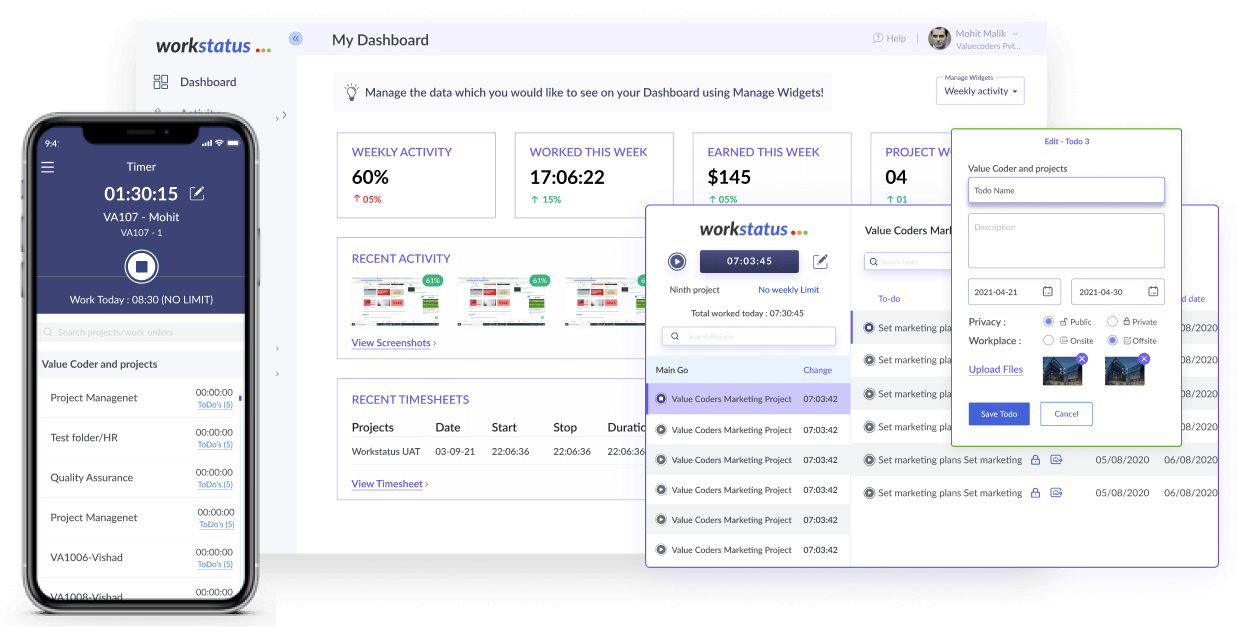
Task: Tap the stop timer button on phone
Action: click(x=142, y=267)
